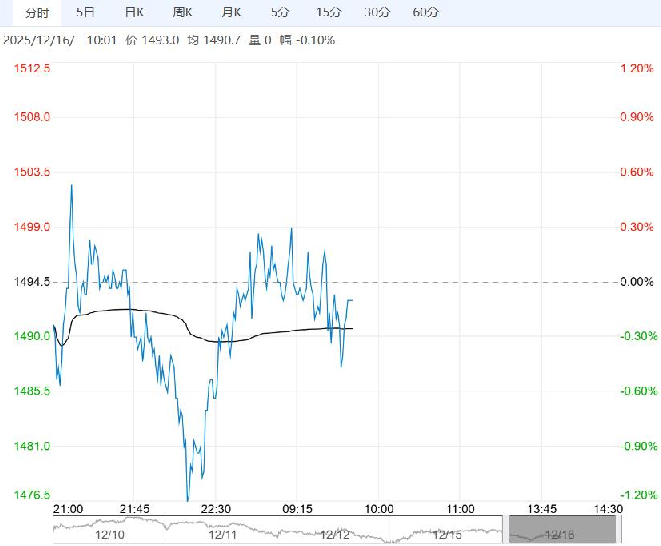Viewport: 661px width, 546px height.
Task: Click 12/15 in the bottom overview timeline
Action: point(447,535)
